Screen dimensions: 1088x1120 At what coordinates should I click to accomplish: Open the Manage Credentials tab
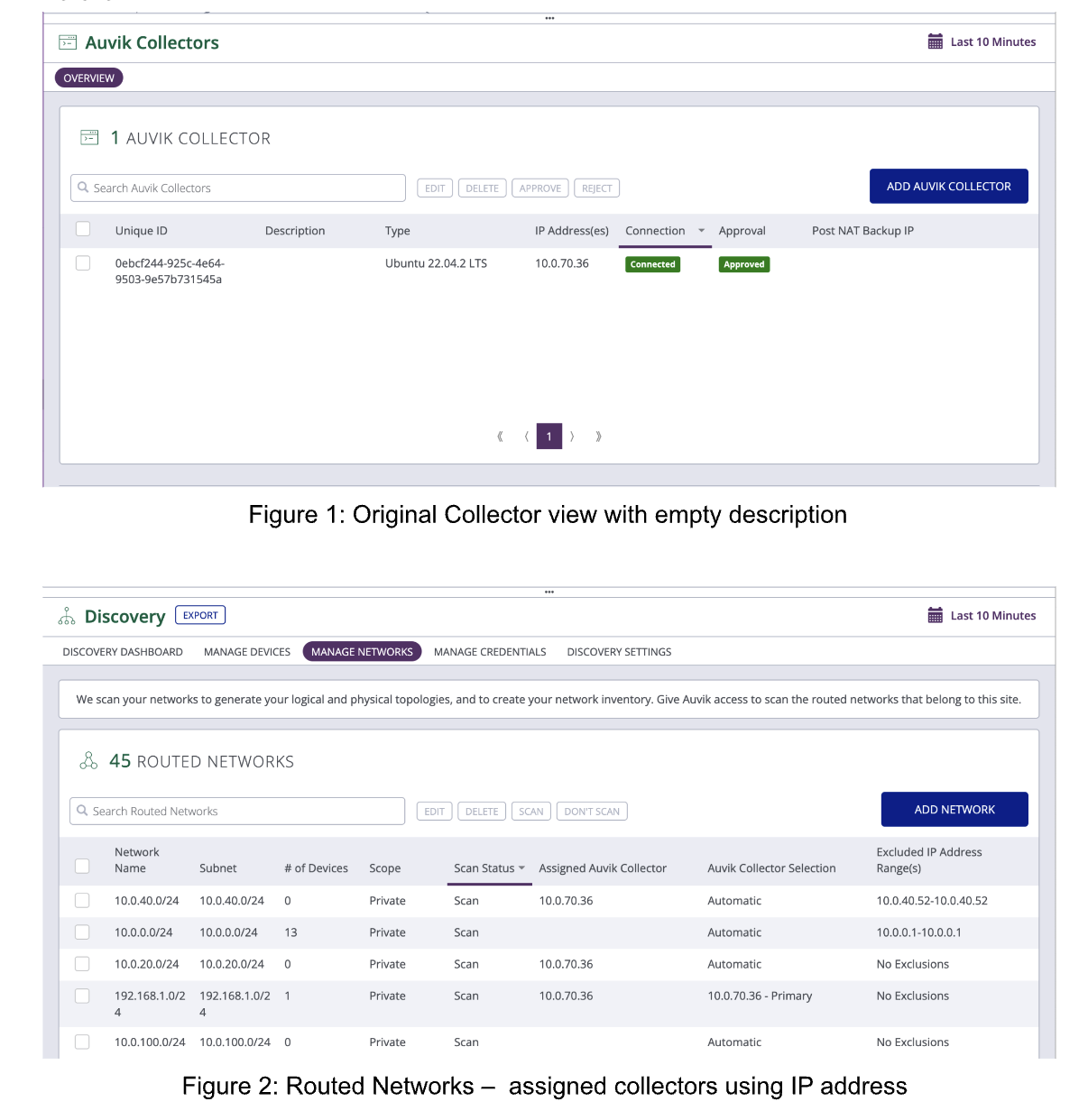tap(490, 652)
